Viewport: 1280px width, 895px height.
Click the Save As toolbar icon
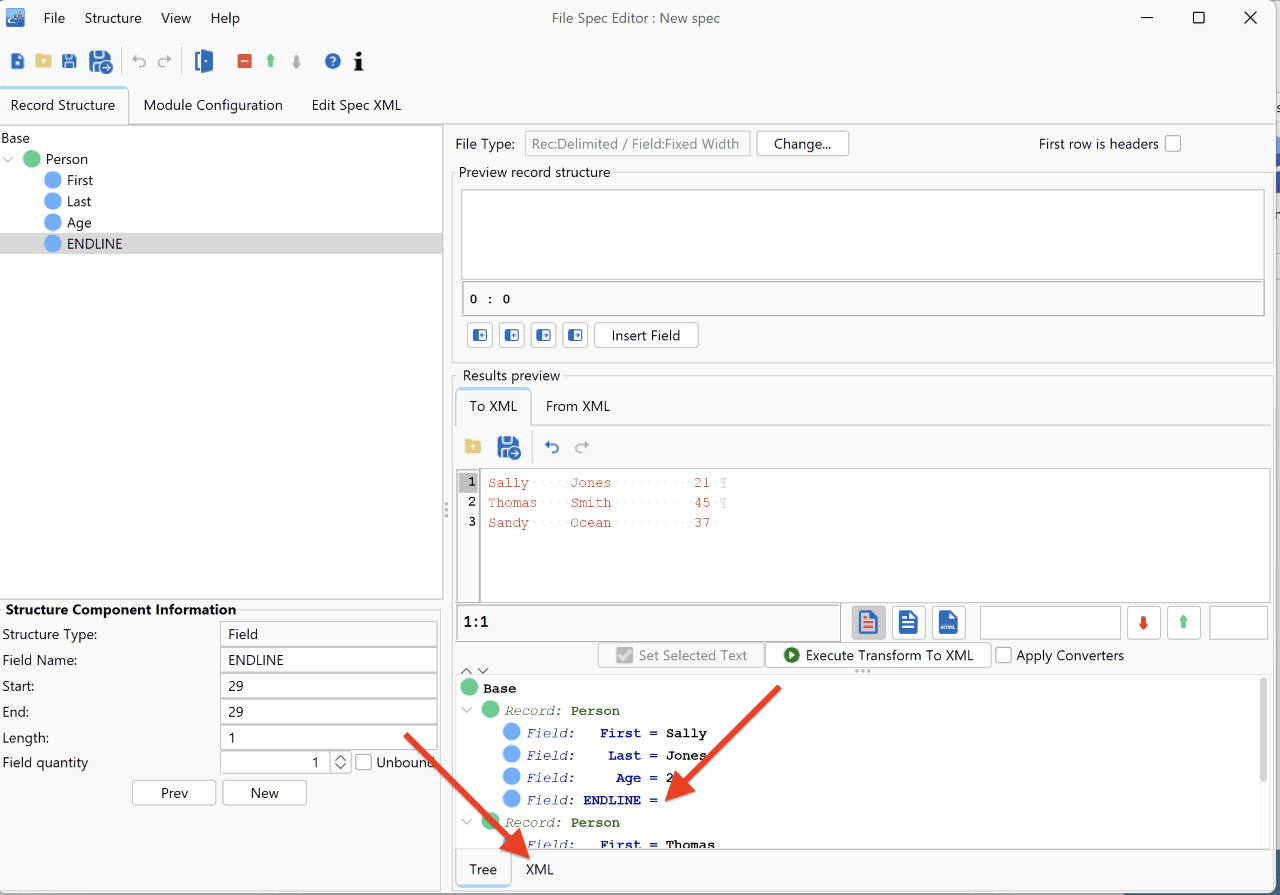click(x=101, y=62)
